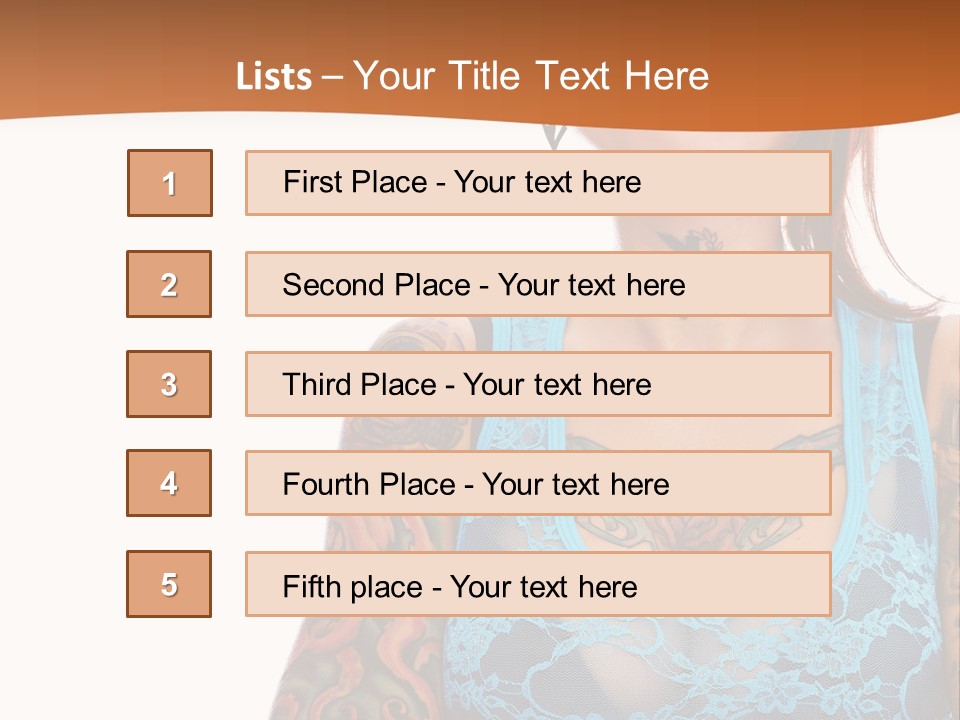This screenshot has width=960, height=720.
Task: Select the number 2 square
Action: coord(169,284)
